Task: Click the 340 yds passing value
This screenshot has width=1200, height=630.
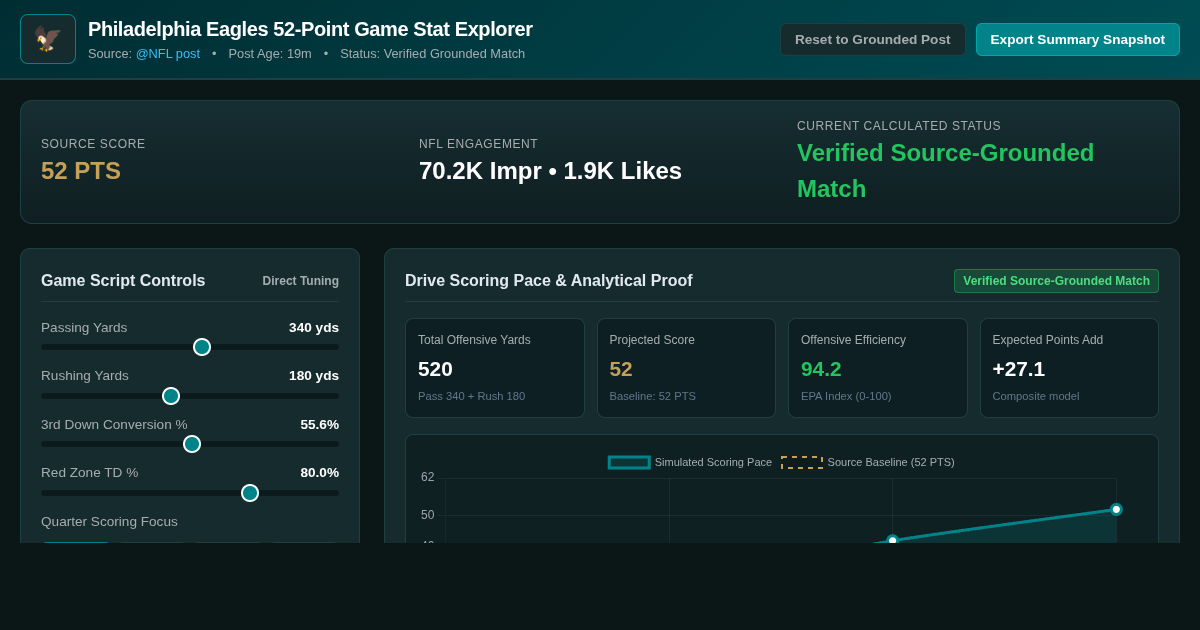Action: (314, 327)
